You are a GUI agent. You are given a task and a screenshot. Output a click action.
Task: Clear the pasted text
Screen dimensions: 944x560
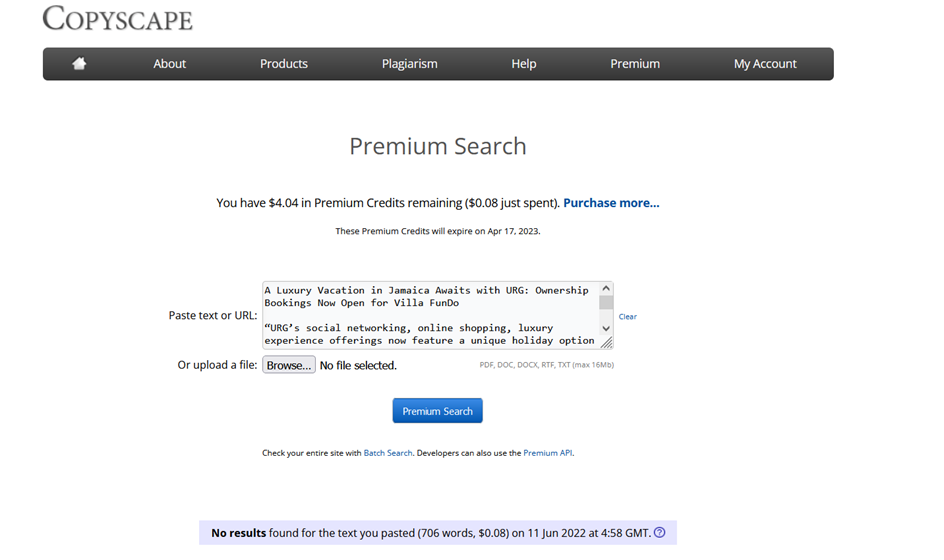627,317
